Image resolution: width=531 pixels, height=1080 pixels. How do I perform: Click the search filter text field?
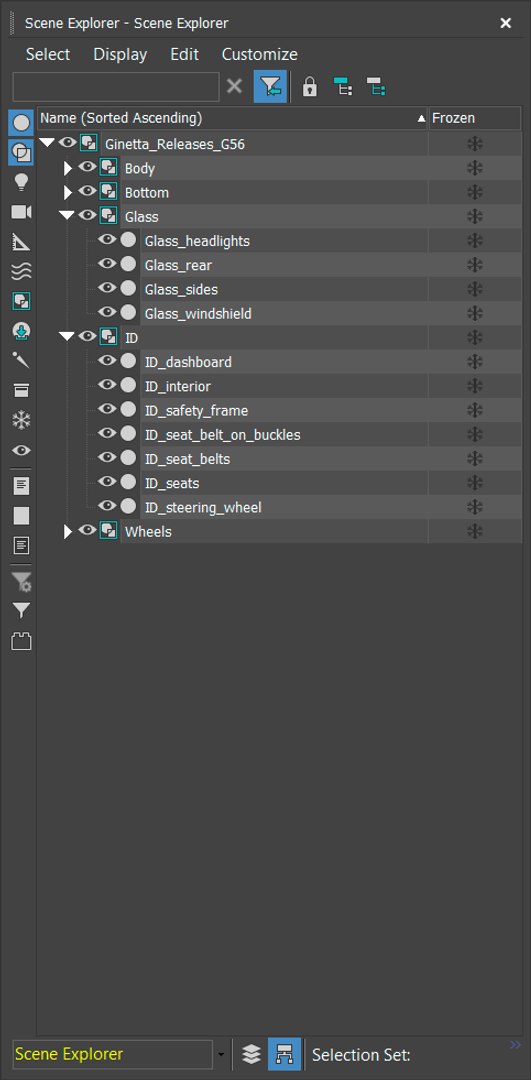tap(116, 87)
